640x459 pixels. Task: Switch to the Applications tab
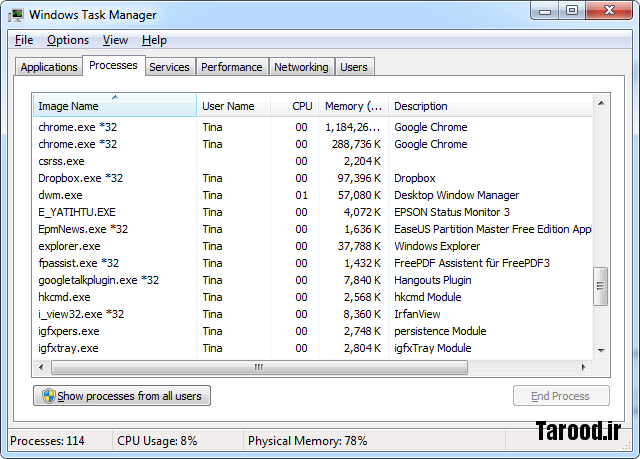[49, 67]
